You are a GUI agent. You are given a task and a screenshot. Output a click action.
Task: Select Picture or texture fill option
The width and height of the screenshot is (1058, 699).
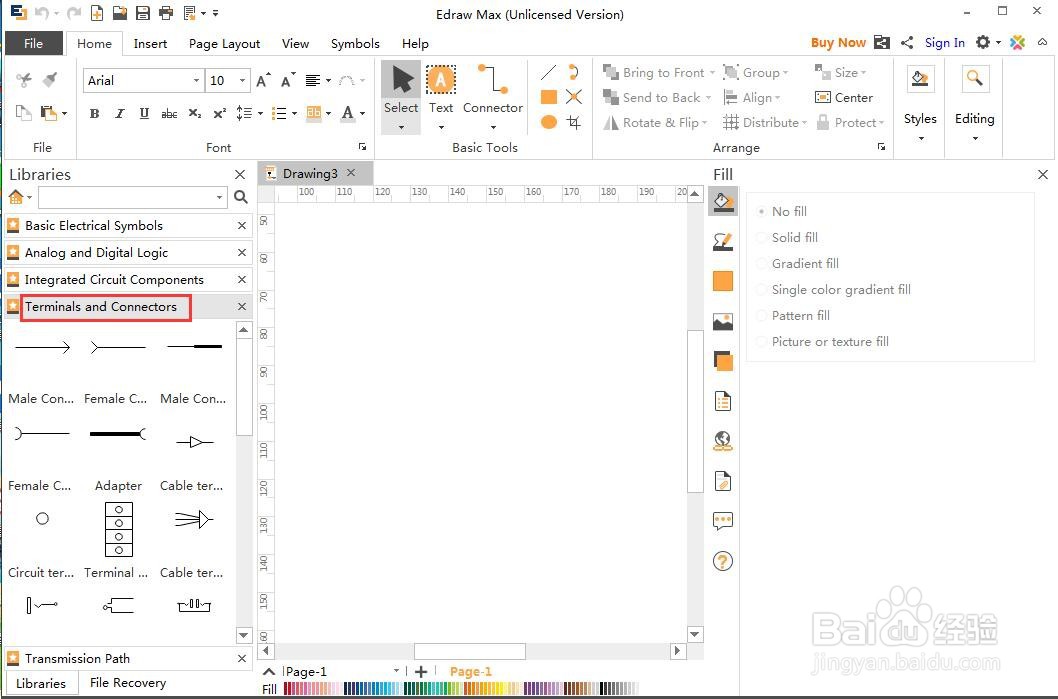(824, 341)
